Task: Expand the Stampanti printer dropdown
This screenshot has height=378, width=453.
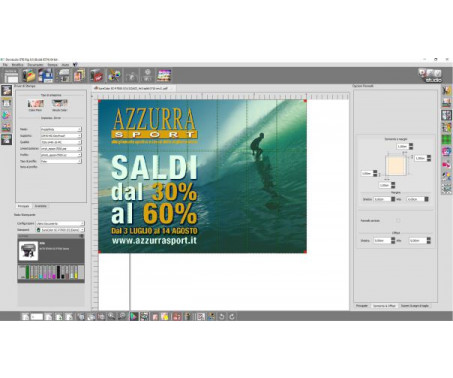Action: point(60,230)
